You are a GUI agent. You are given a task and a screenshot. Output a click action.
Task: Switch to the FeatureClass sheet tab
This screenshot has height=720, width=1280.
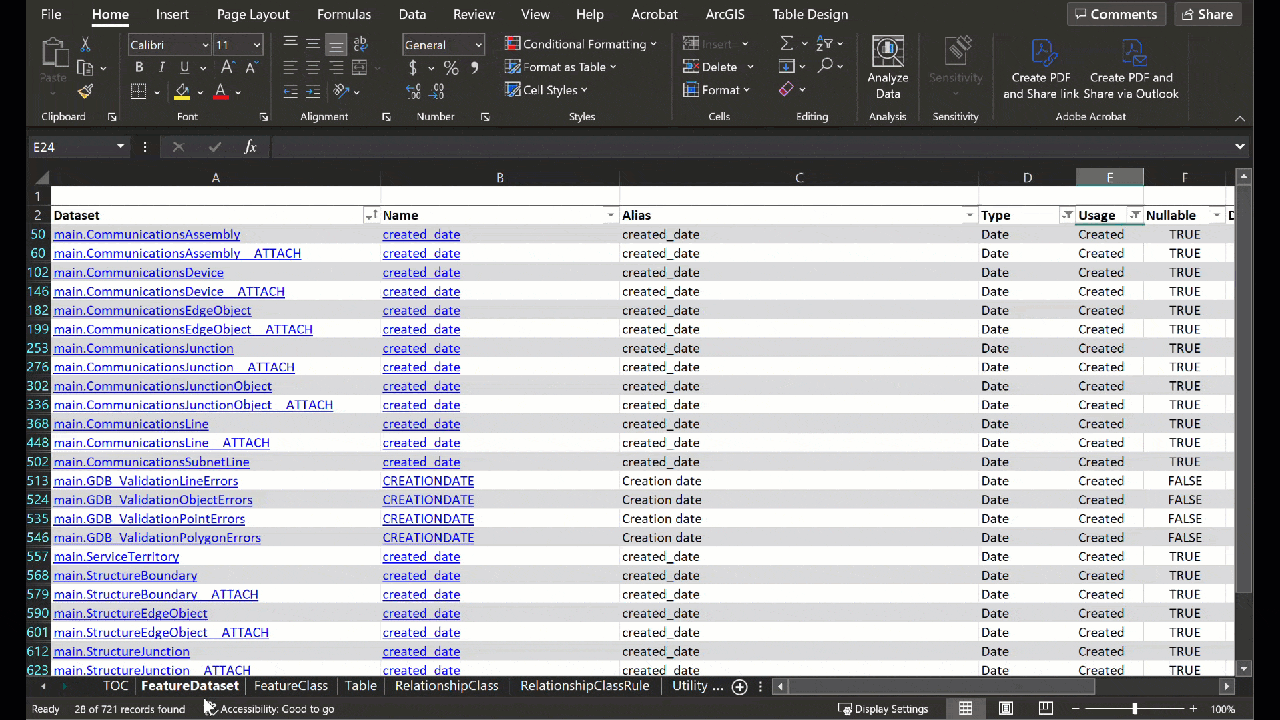tap(291, 686)
